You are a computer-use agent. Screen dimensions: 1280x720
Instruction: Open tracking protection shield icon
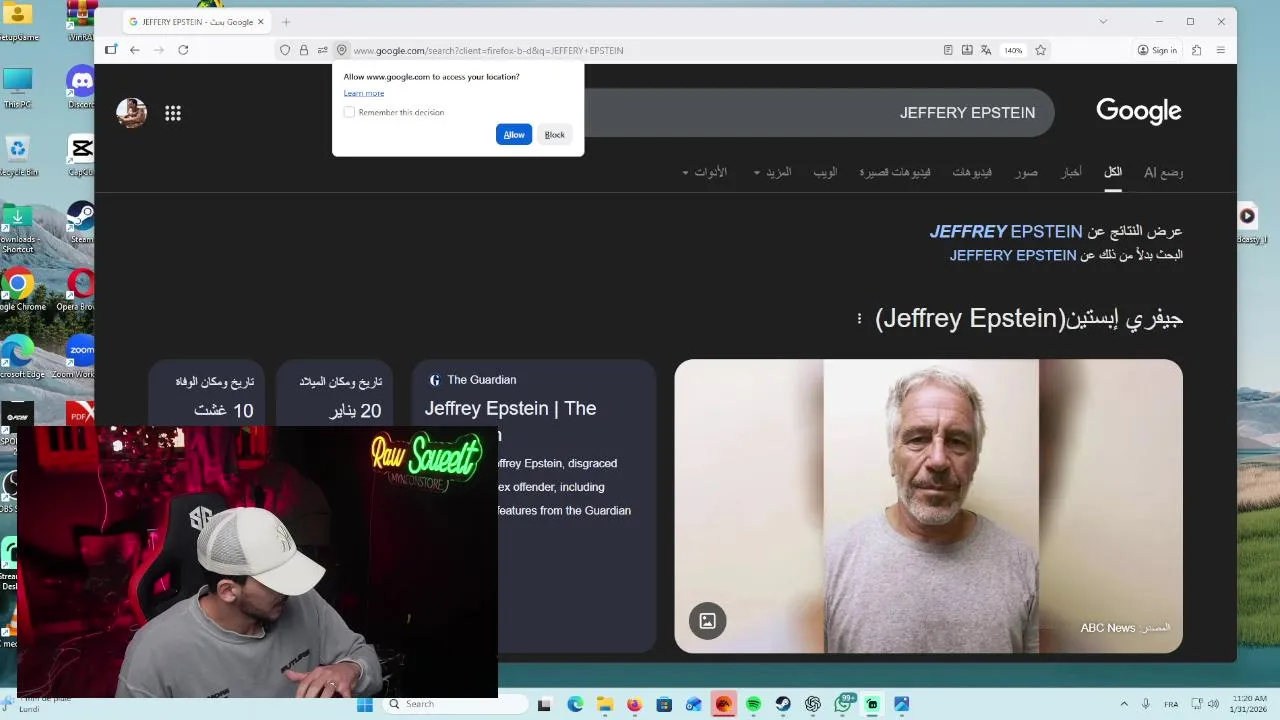(285, 50)
